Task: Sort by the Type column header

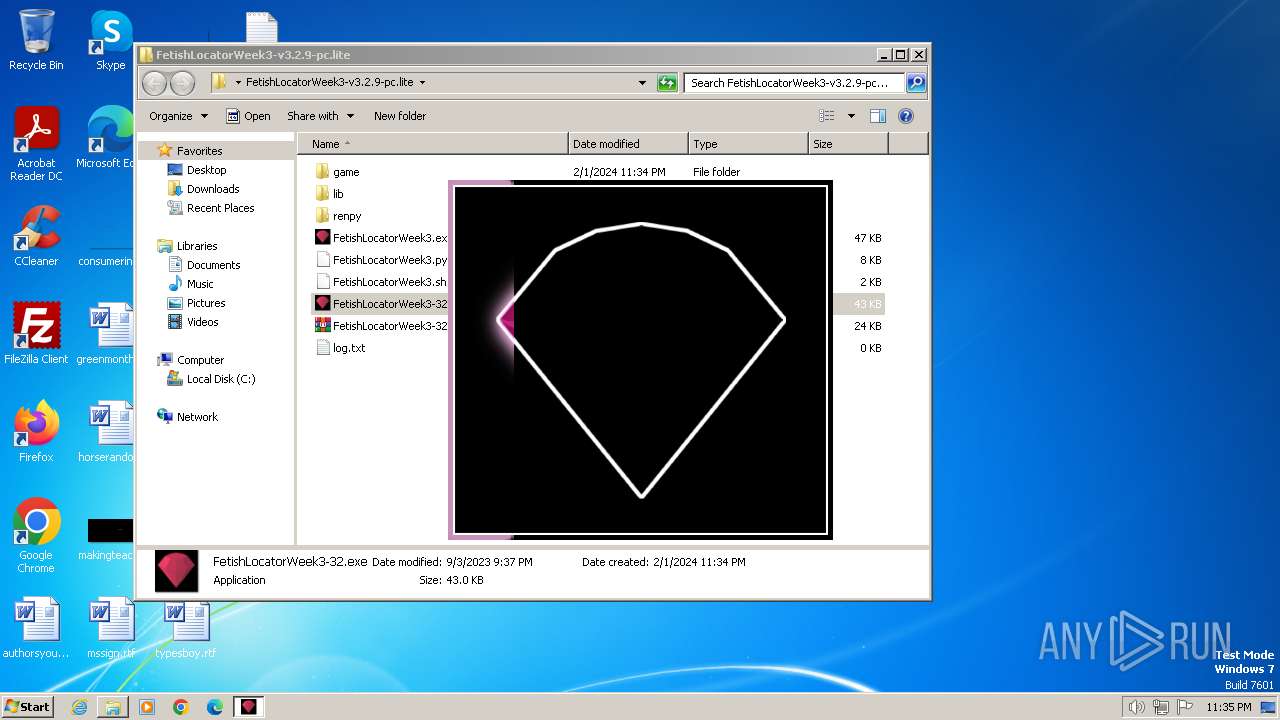Action: click(748, 144)
